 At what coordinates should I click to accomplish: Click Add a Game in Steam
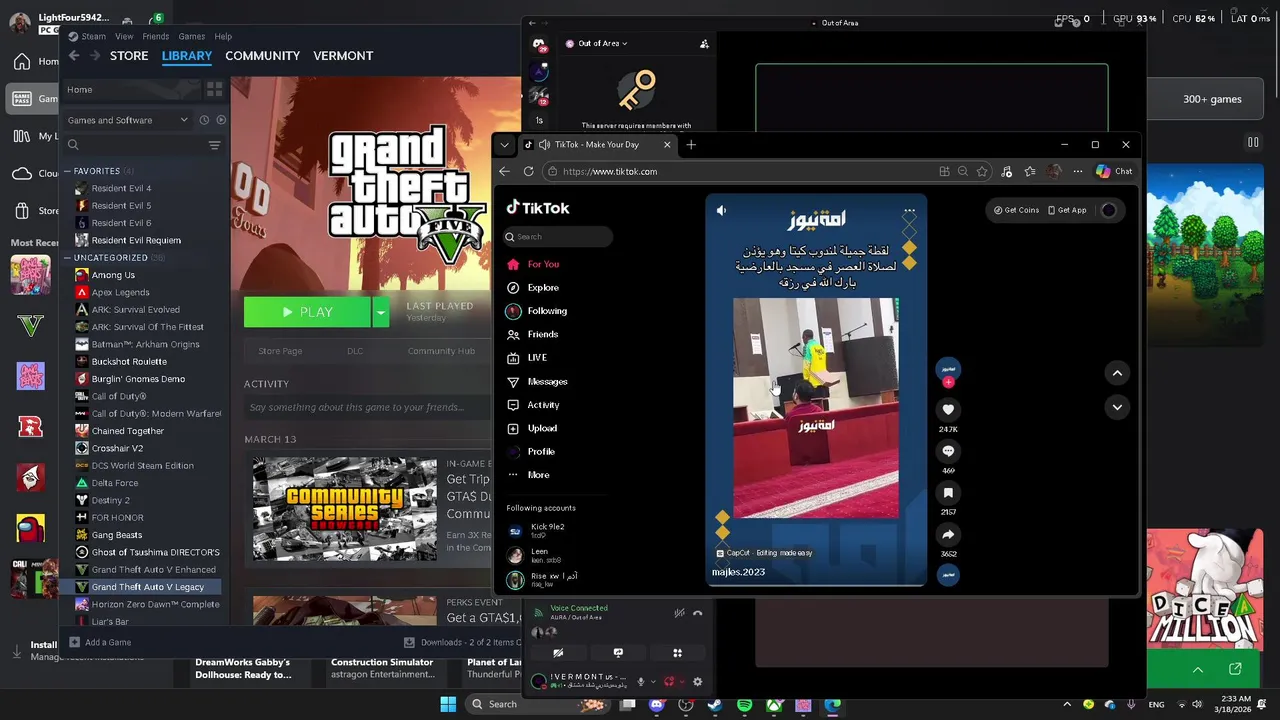[x=100, y=642]
